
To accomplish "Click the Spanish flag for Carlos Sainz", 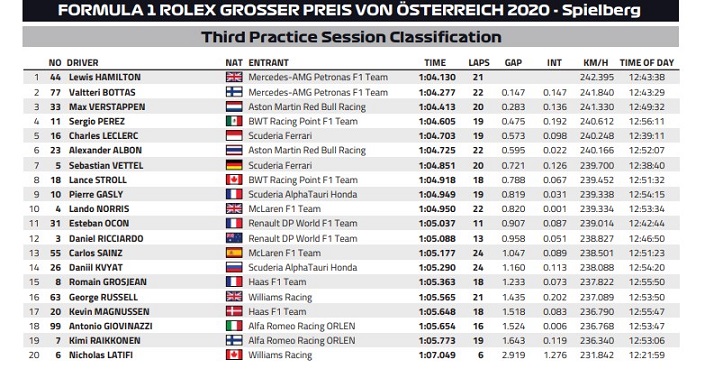I will click(234, 253).
